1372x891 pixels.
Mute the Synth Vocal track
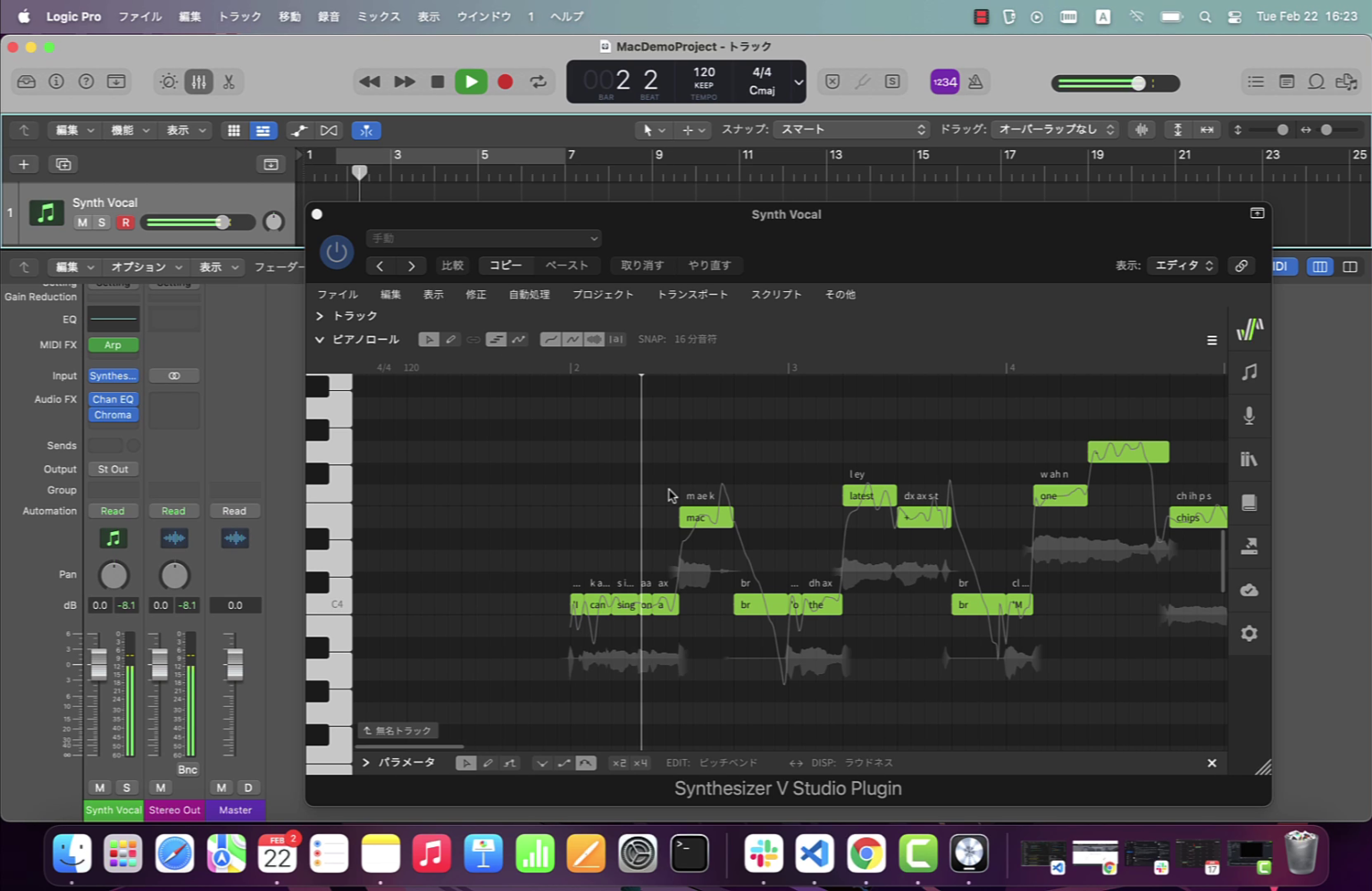click(x=82, y=222)
